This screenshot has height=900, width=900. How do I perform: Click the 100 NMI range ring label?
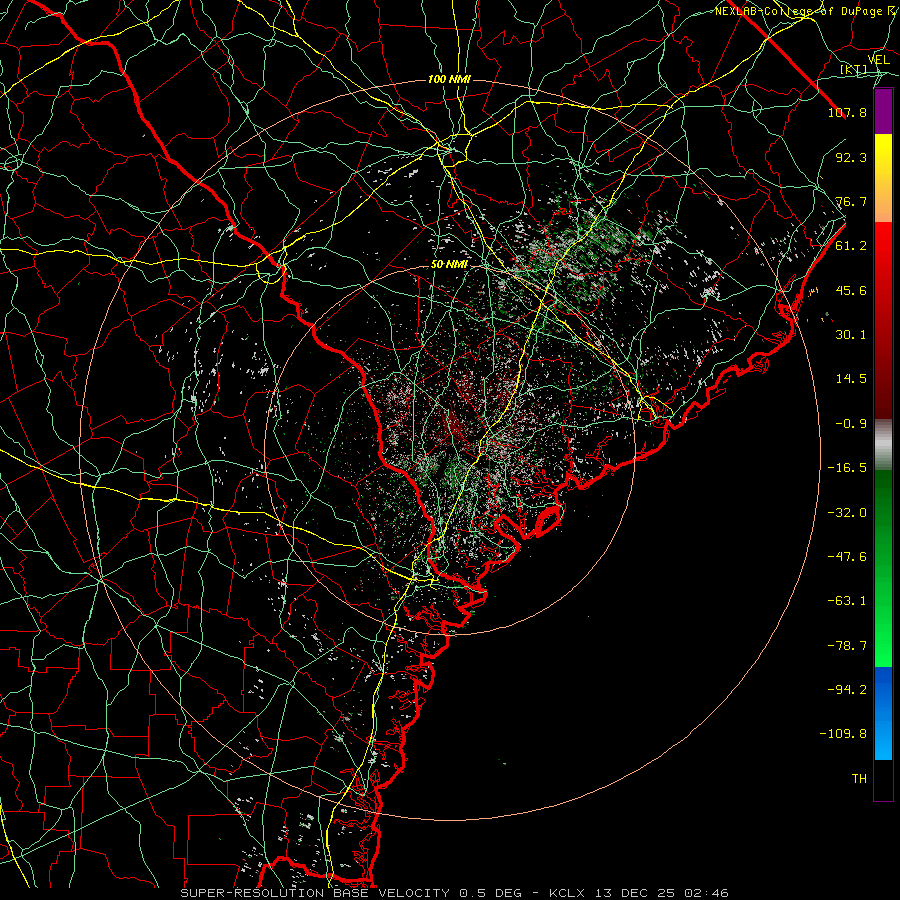tap(449, 79)
